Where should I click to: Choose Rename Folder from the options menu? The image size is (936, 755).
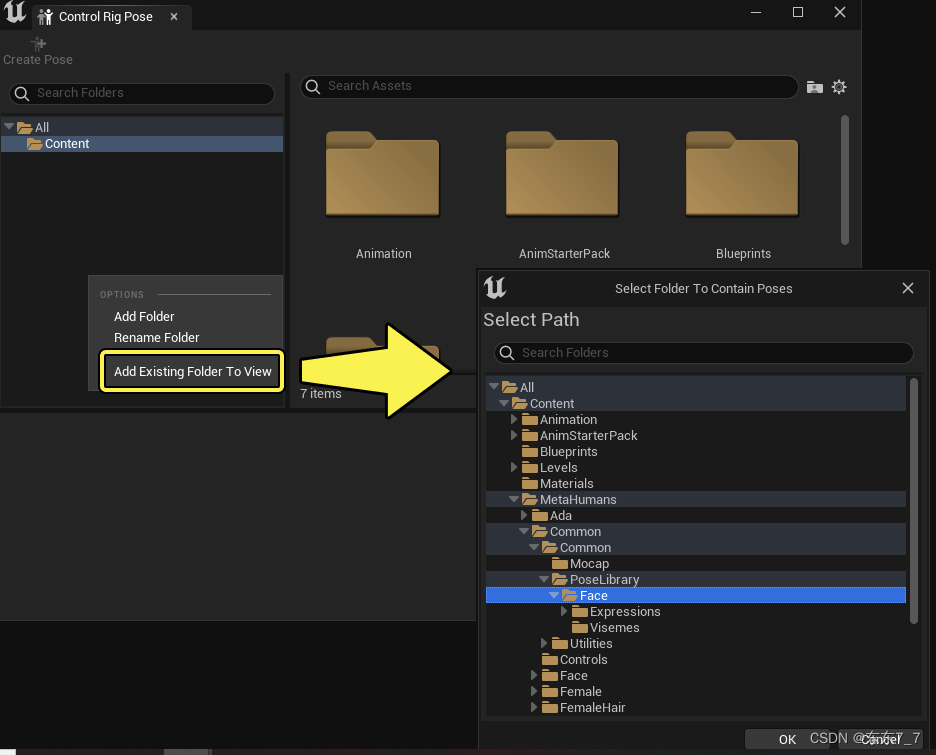click(156, 337)
